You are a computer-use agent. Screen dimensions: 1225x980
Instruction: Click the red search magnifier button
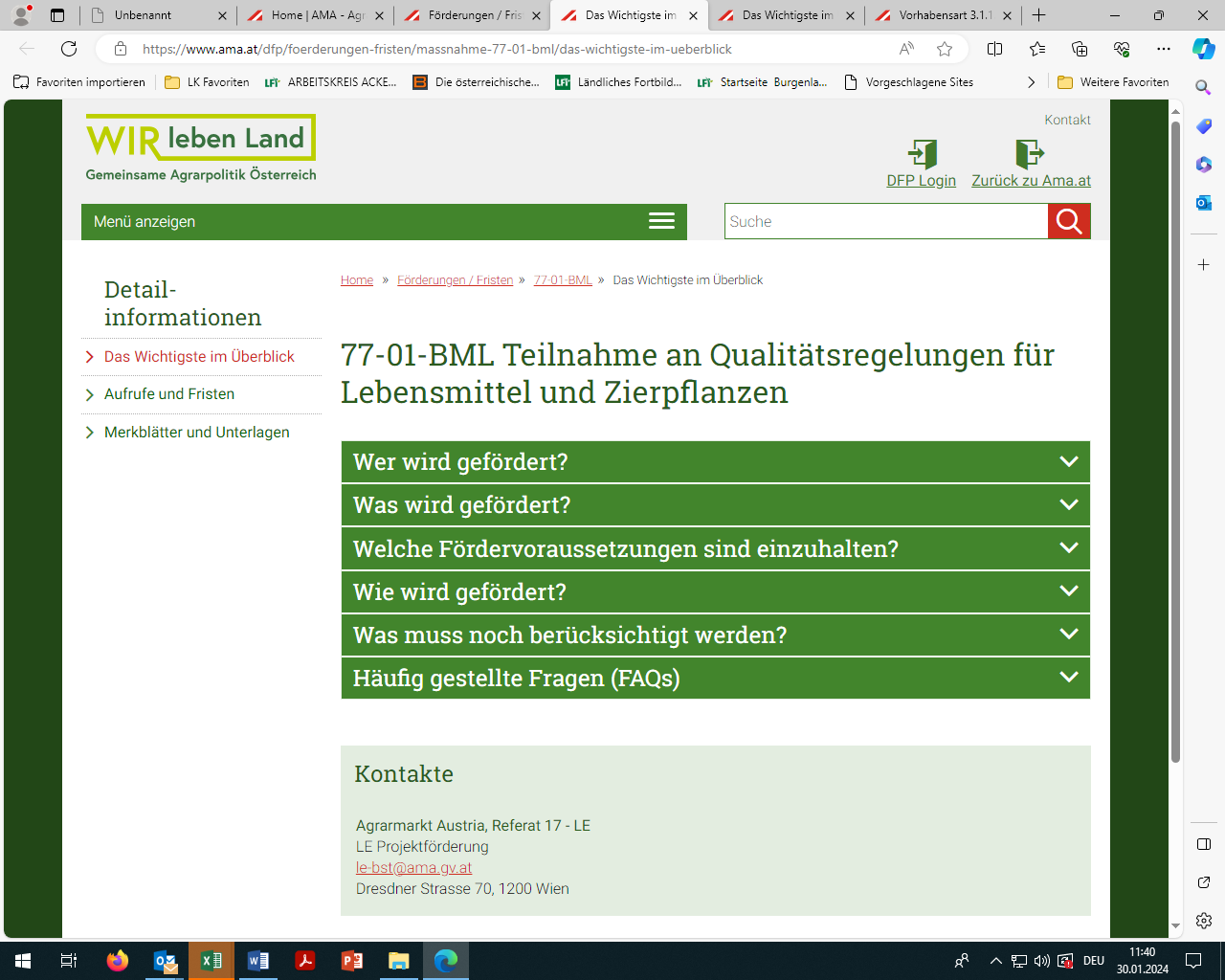click(1069, 222)
